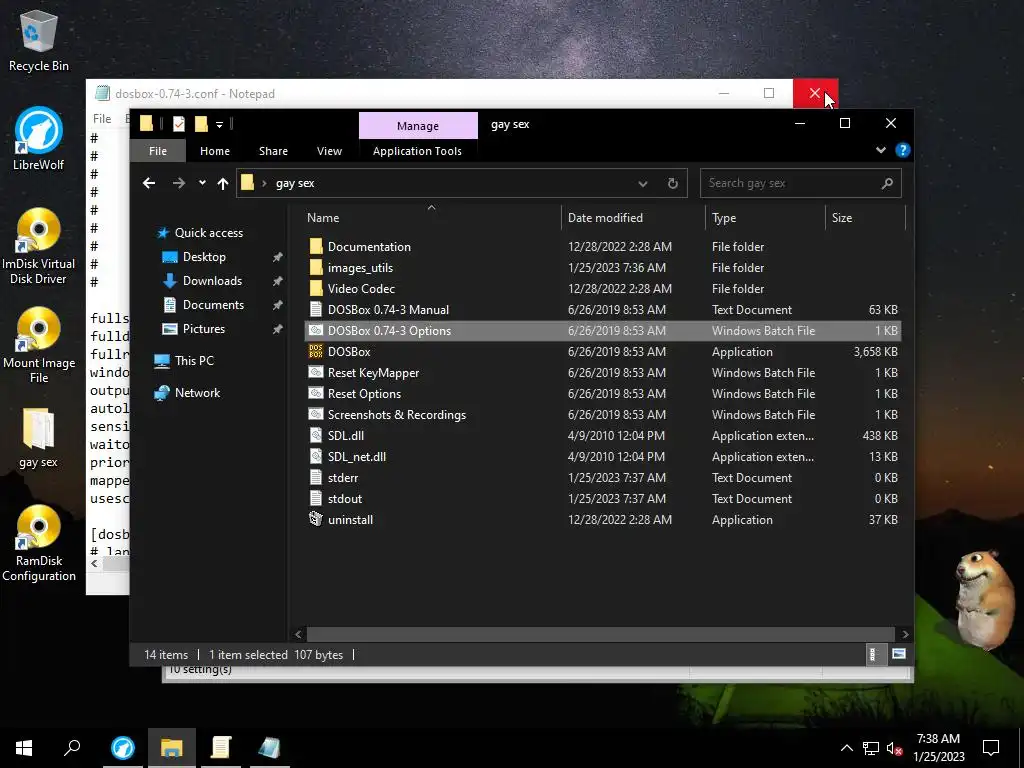
Task: Open LibreWolf from the taskbar
Action: coord(123,747)
